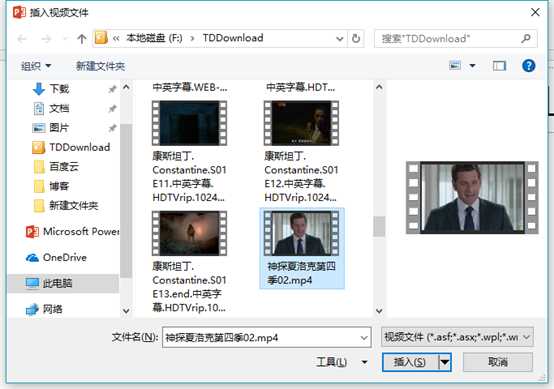This screenshot has width=554, height=389.
Task: Click pin icon next to 文档
Action: [x=112, y=108]
